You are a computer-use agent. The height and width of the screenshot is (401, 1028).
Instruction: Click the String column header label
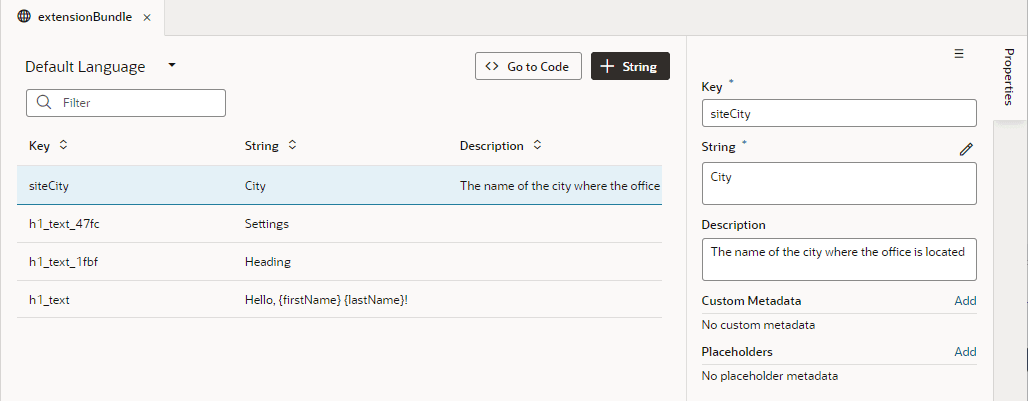pos(262,146)
